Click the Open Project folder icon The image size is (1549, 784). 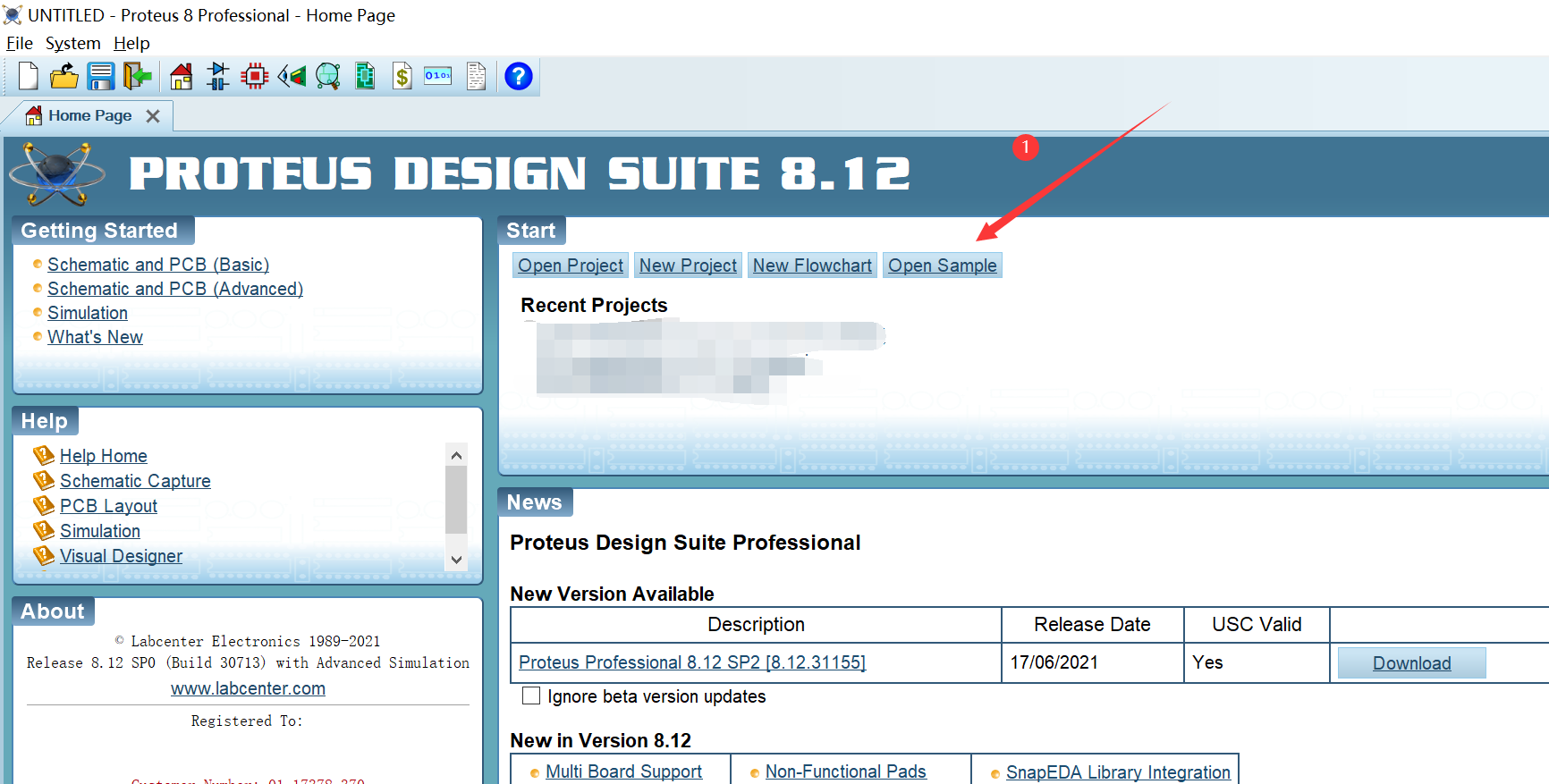(x=63, y=76)
